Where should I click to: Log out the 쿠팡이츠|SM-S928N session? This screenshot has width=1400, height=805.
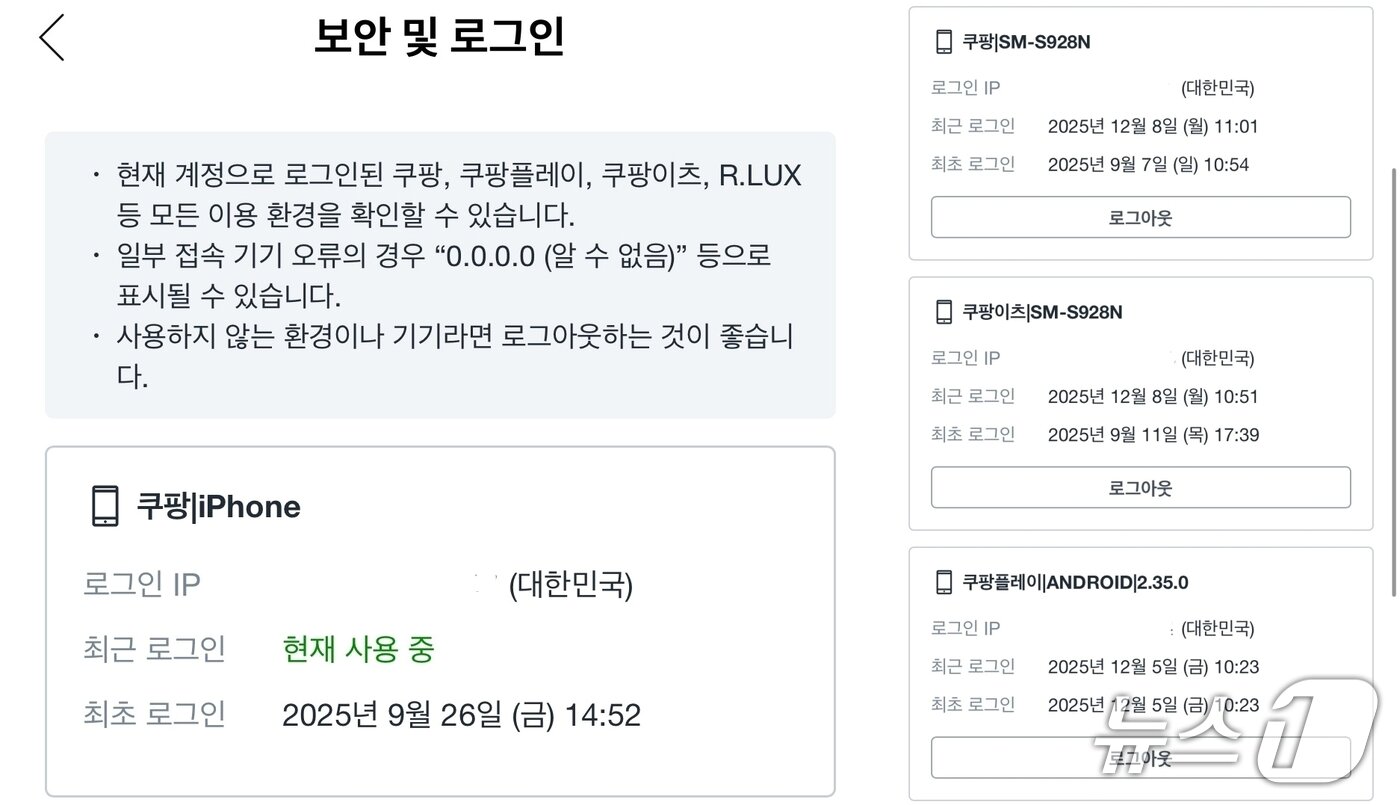coord(1141,488)
